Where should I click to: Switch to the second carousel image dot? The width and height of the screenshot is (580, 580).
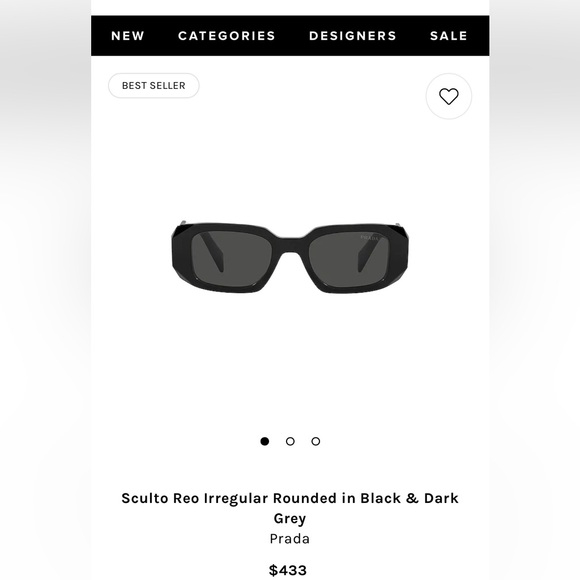pos(290,441)
